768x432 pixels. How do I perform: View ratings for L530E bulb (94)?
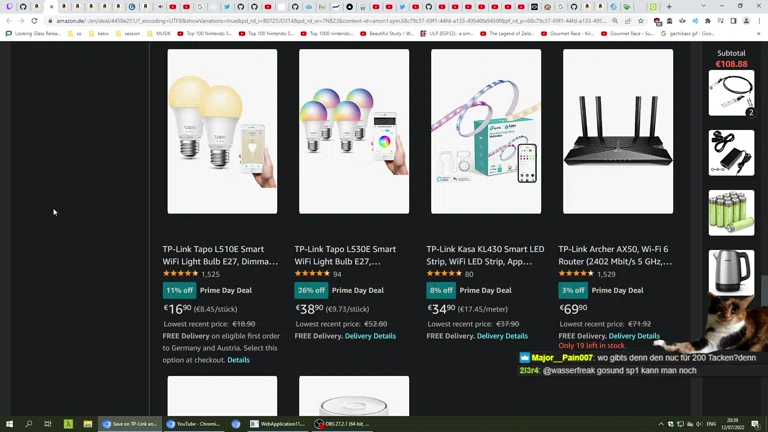337,274
